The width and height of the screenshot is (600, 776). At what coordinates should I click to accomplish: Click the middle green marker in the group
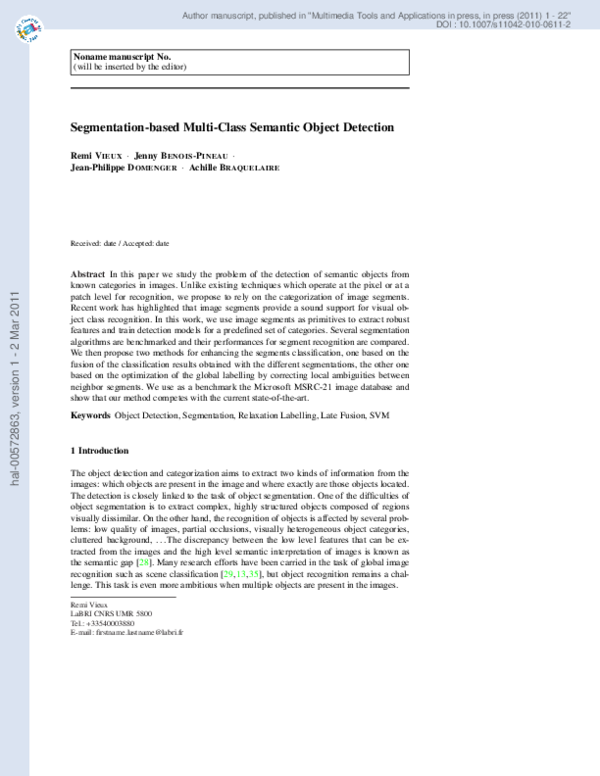pyautogui.click(x=241, y=574)
